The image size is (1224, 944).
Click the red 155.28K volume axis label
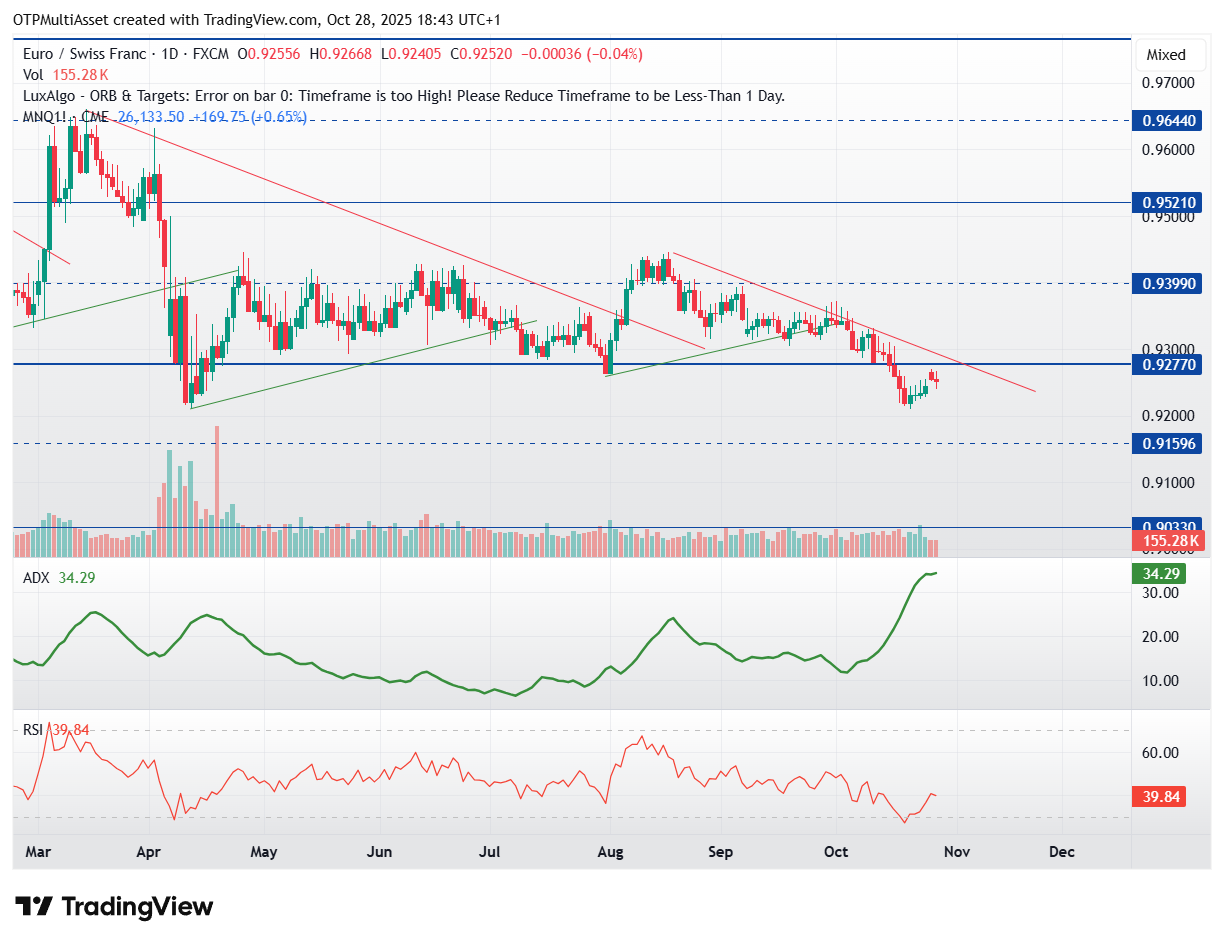click(1169, 541)
